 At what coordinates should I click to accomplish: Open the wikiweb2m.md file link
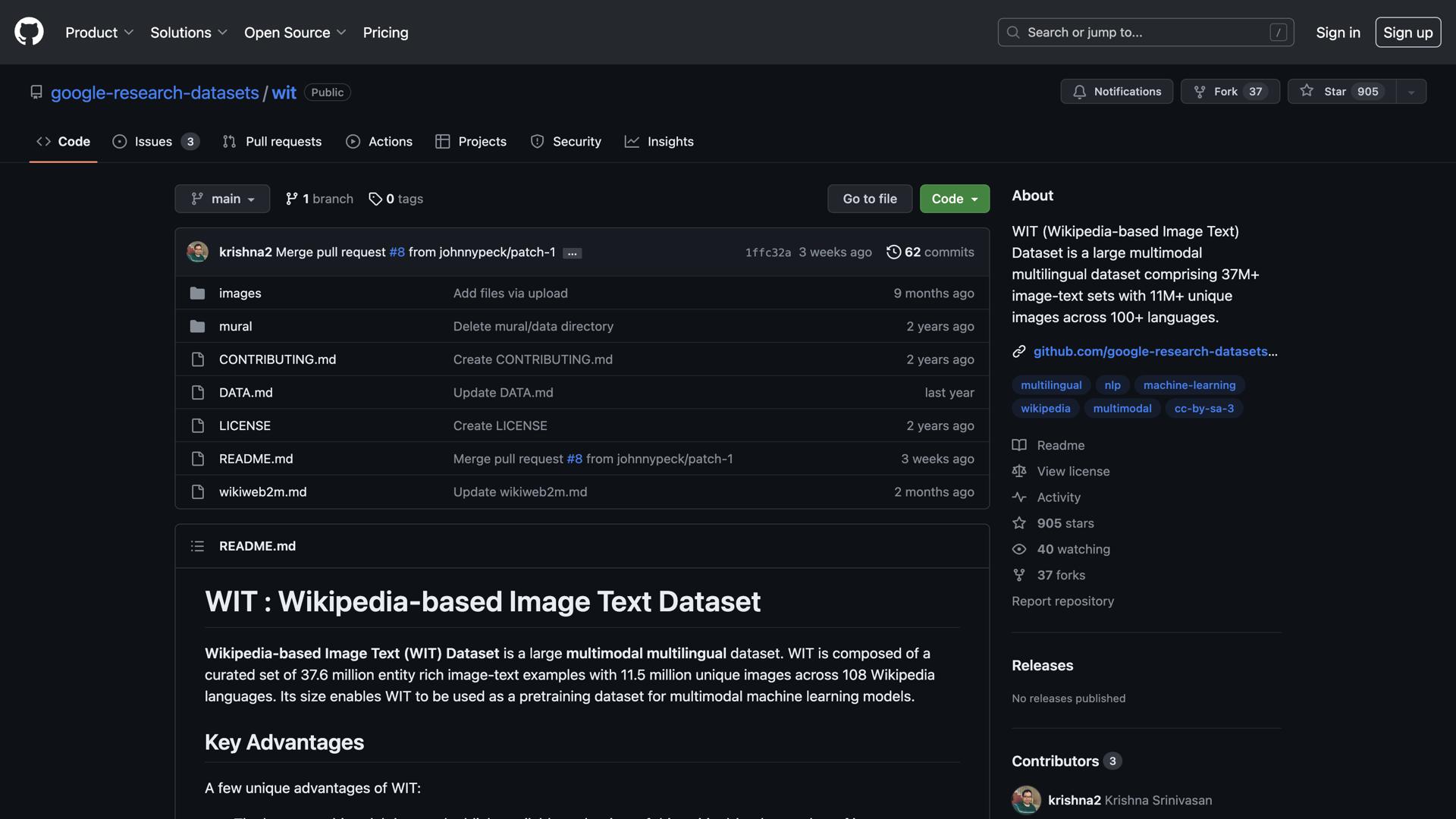coord(262,492)
